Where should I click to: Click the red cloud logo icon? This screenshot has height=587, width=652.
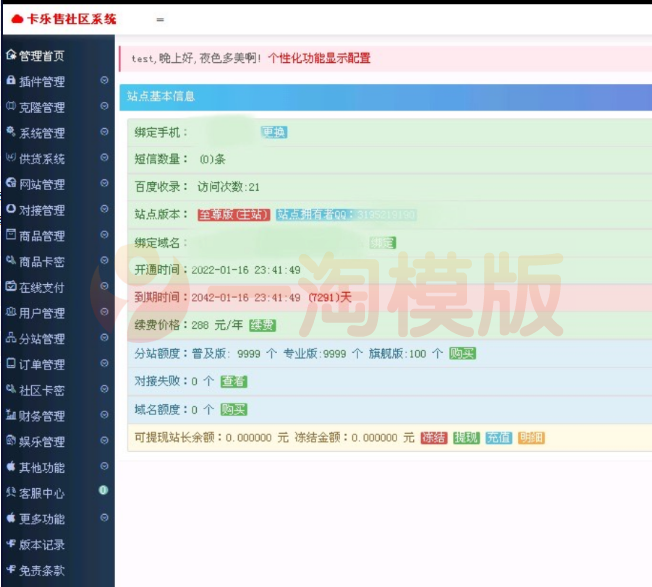click(17, 19)
